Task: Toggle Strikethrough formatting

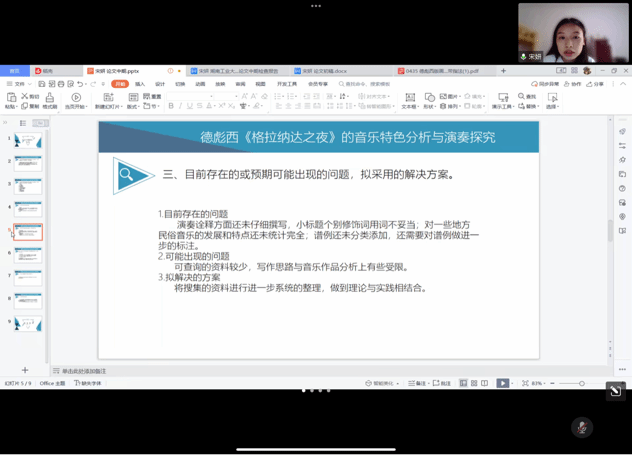Action: coord(199,106)
